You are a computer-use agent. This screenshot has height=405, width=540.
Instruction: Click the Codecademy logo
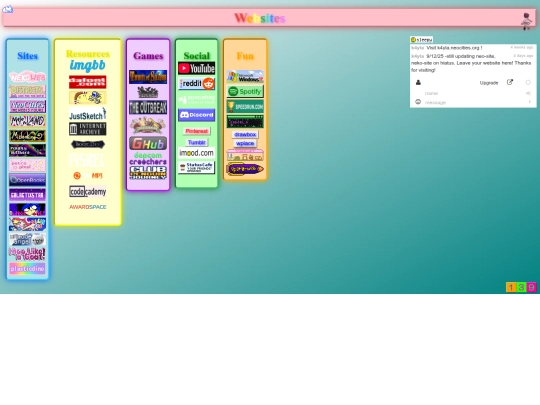tap(87, 191)
